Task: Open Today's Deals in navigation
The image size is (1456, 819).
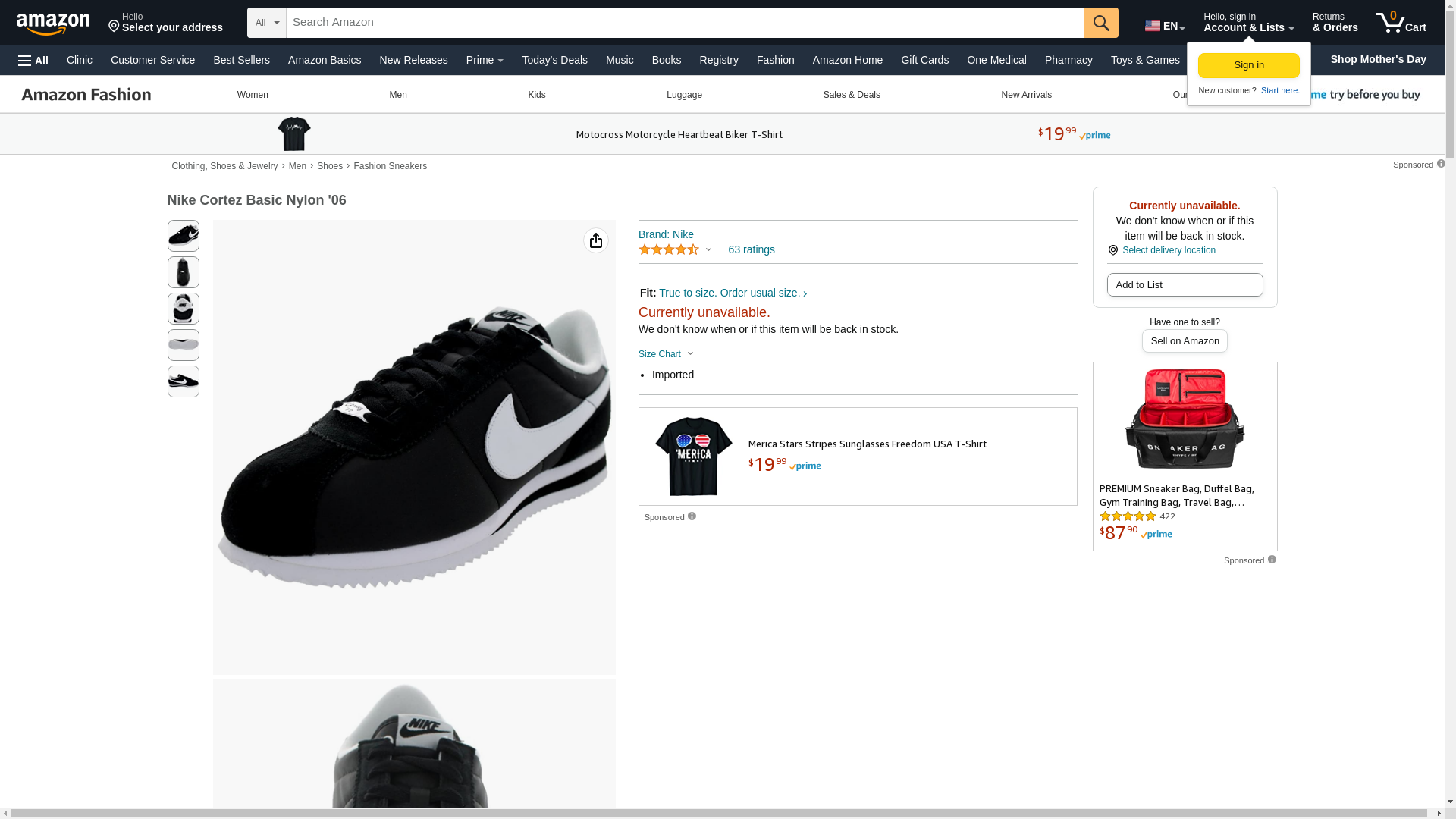Action: [x=554, y=60]
